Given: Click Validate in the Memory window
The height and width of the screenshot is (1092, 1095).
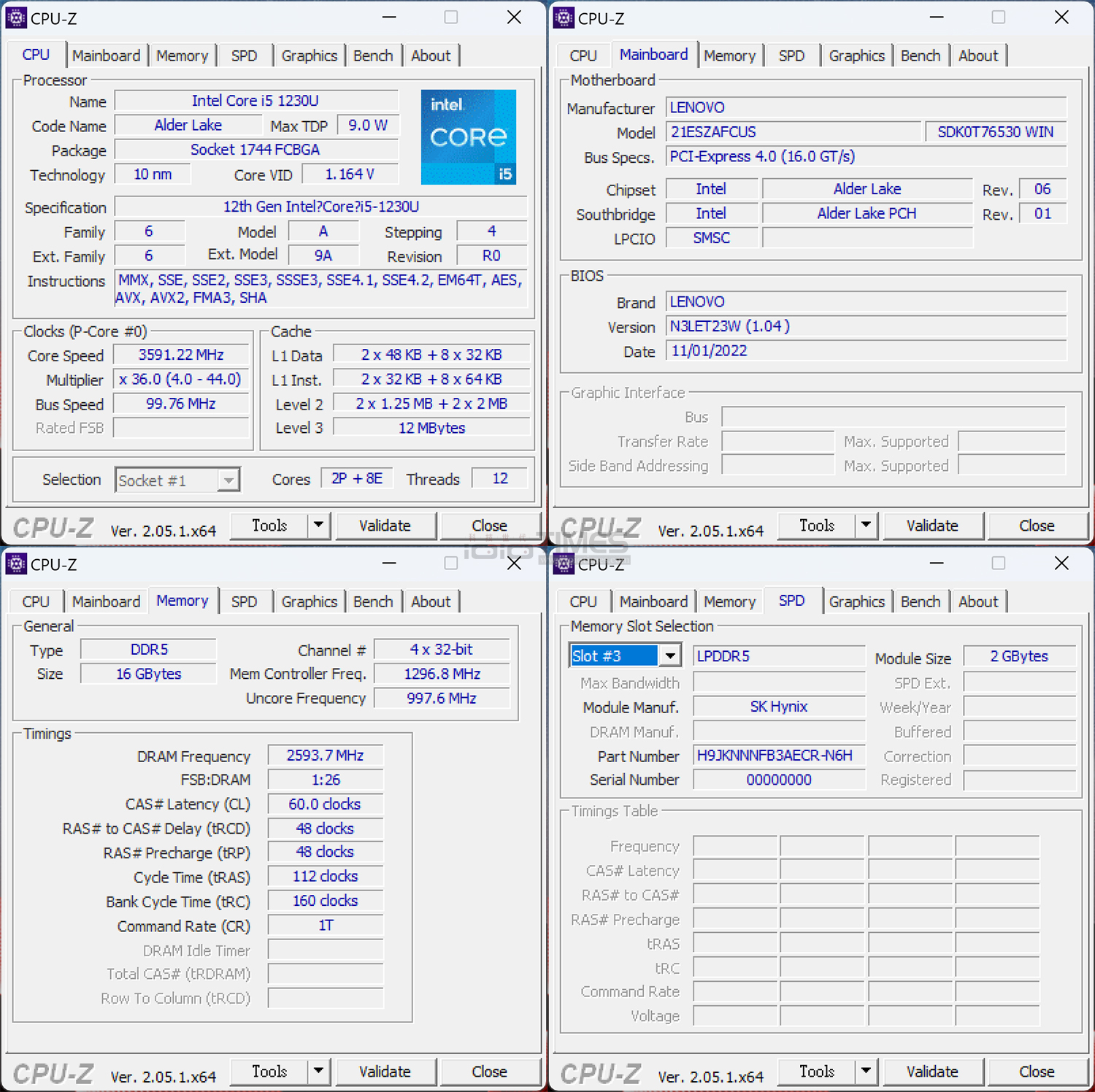Looking at the screenshot, I should 385,1072.
